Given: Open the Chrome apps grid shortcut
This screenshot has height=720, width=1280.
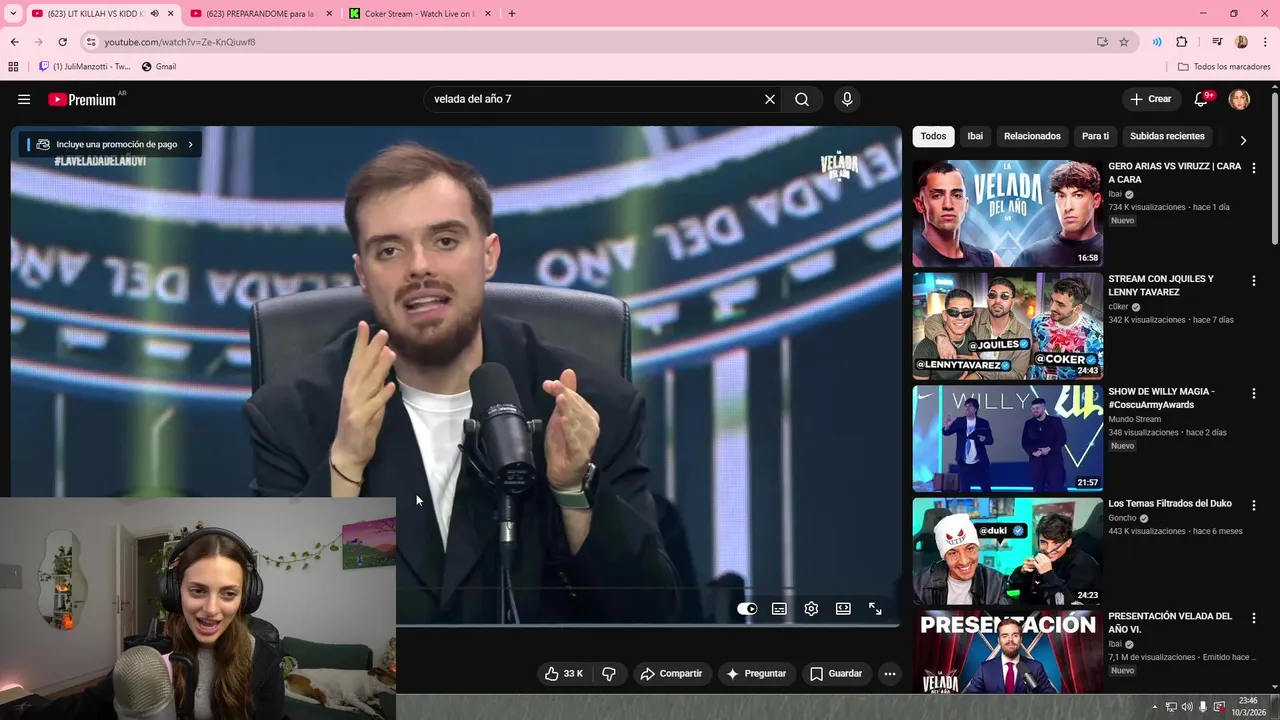Looking at the screenshot, I should (13, 67).
